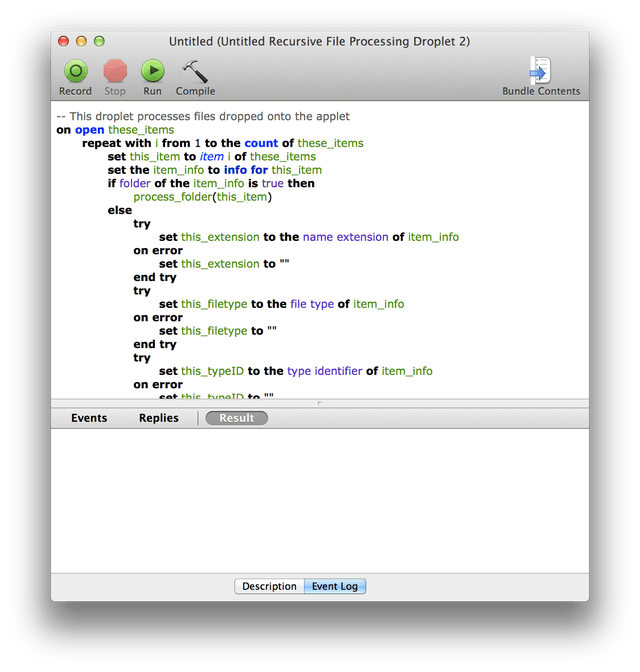The image size is (640, 672).
Task: Switch bottom pane to Description
Action: click(269, 586)
